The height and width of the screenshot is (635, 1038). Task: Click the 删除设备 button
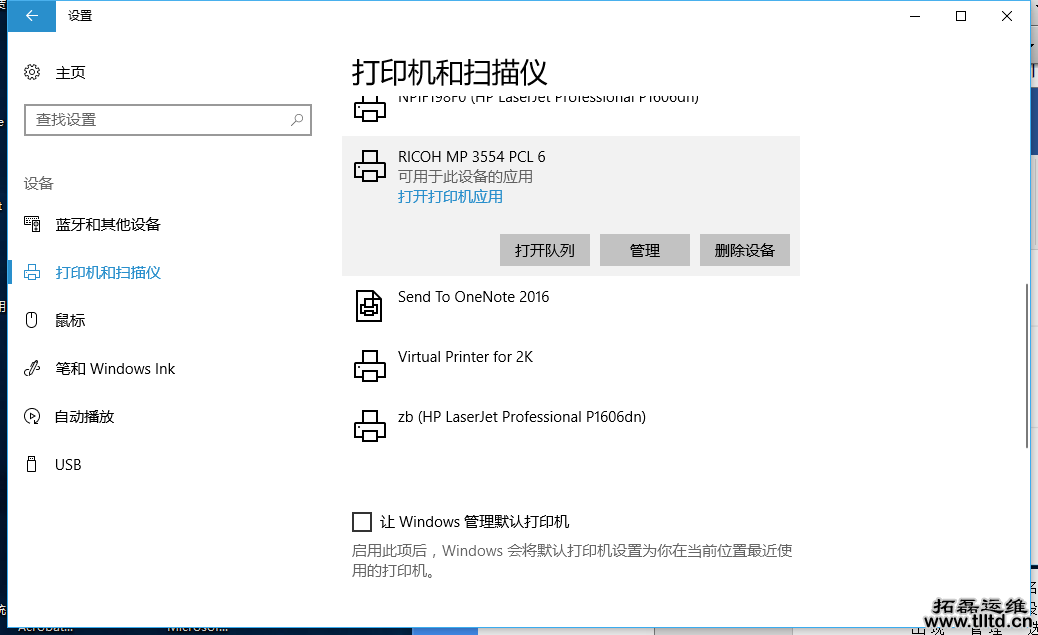pos(745,250)
